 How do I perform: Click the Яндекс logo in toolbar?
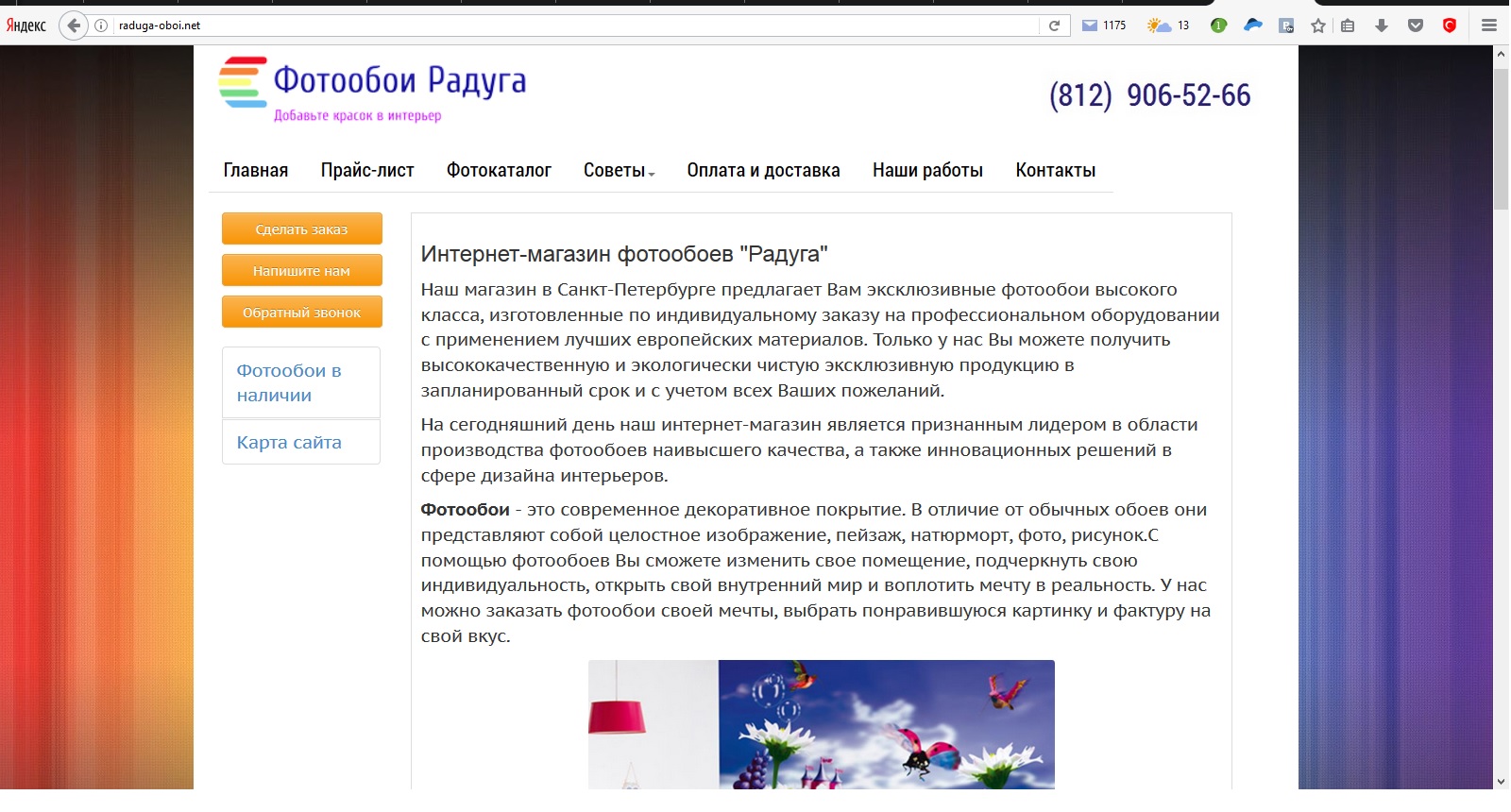[26, 25]
